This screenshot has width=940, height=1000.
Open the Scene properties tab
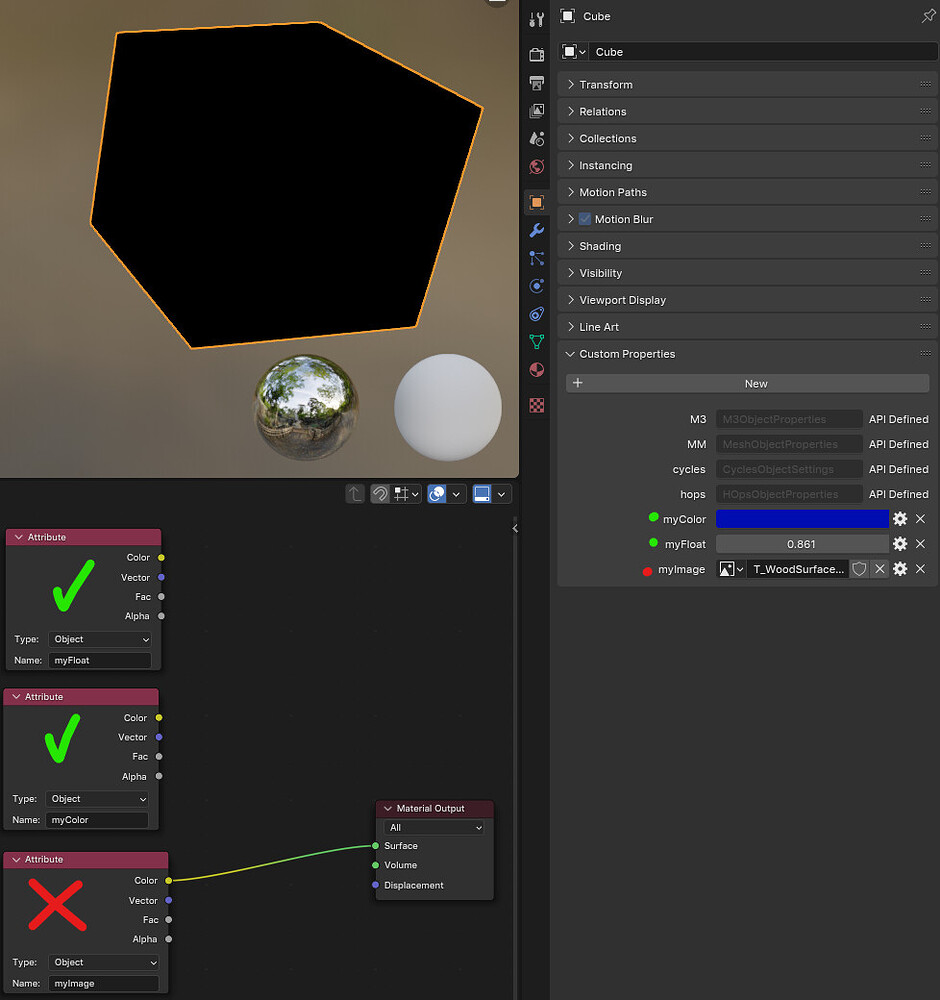coord(537,138)
